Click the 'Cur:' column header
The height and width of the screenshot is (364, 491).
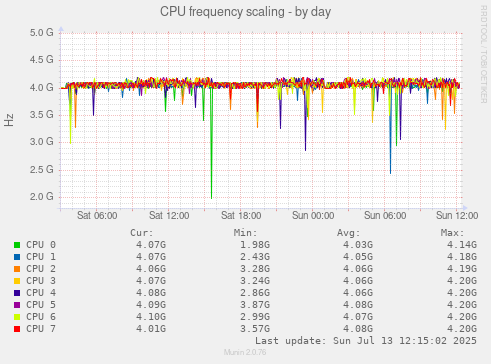click(142, 233)
